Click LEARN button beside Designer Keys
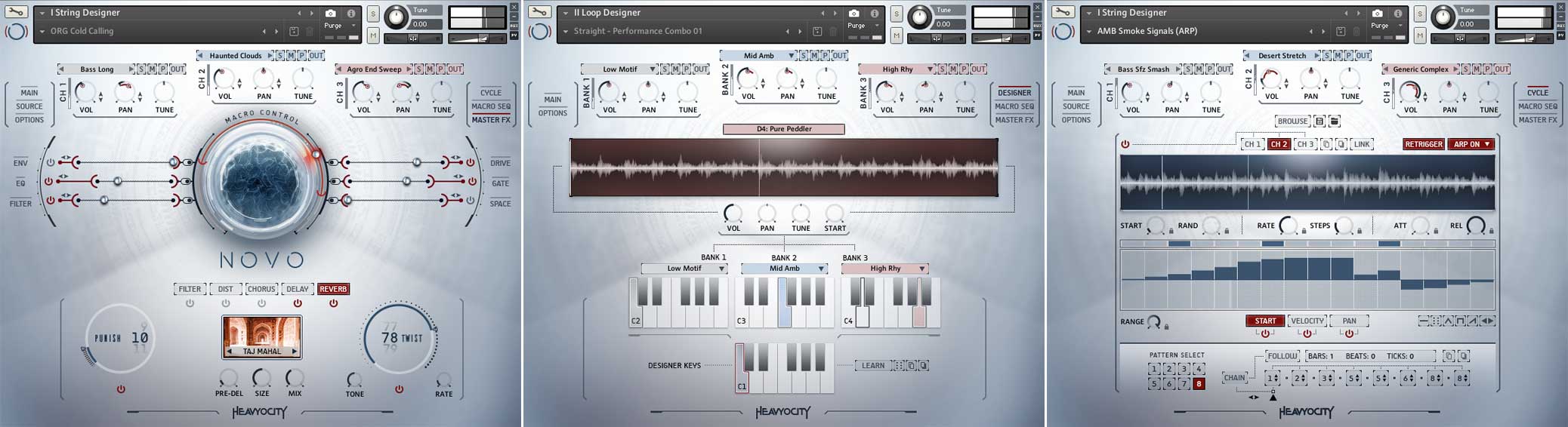The image size is (1568, 427). [x=873, y=365]
